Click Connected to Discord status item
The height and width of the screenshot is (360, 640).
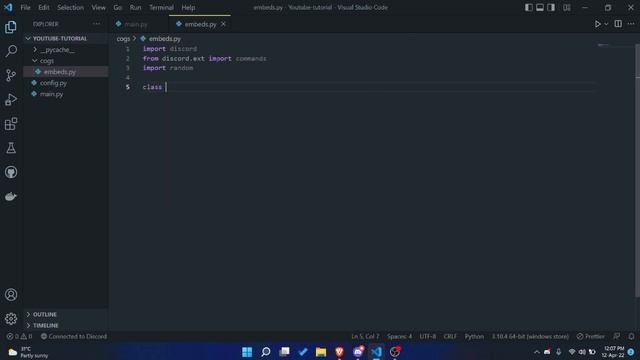click(x=74, y=336)
